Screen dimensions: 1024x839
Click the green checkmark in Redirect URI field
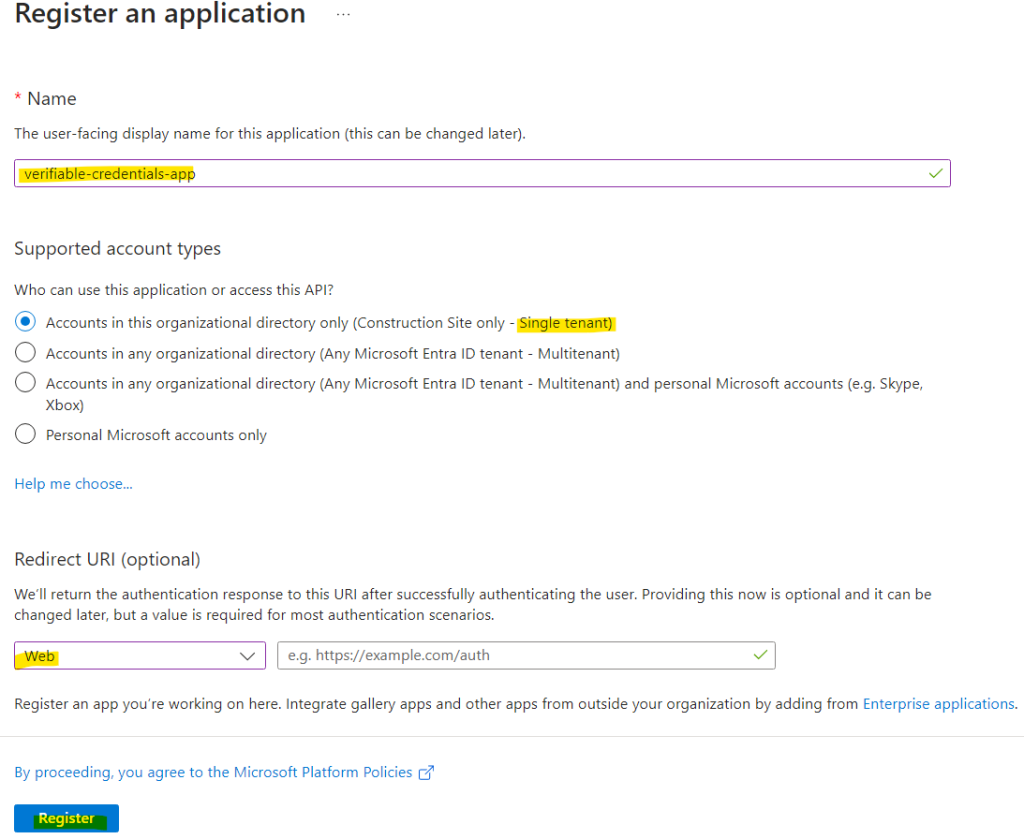click(x=760, y=655)
